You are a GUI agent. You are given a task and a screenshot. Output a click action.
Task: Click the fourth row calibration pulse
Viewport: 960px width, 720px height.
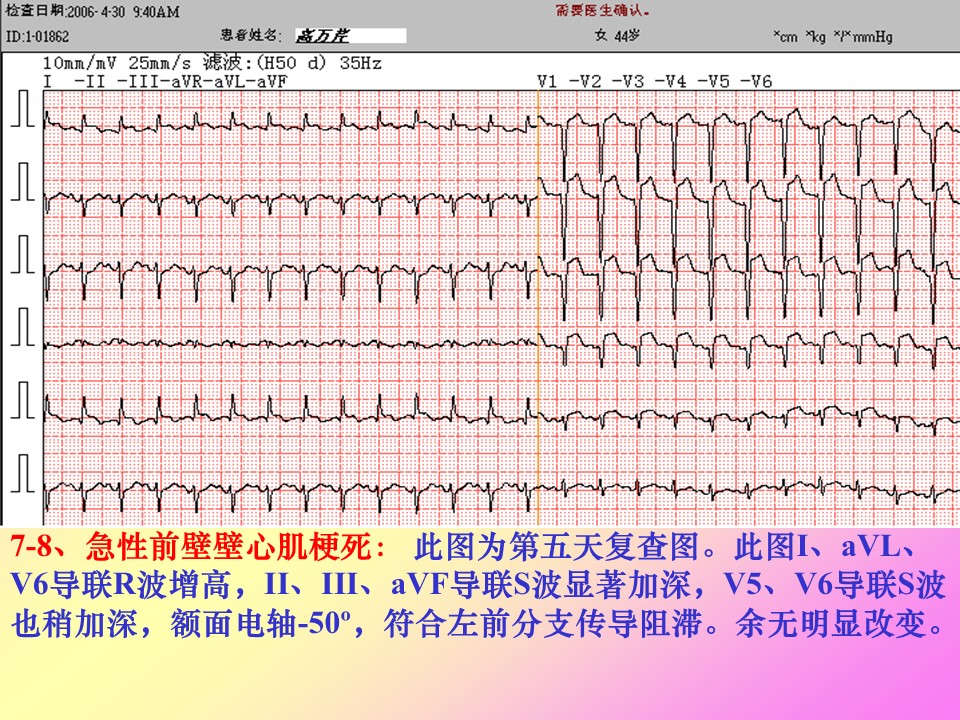pyautogui.click(x=24, y=327)
